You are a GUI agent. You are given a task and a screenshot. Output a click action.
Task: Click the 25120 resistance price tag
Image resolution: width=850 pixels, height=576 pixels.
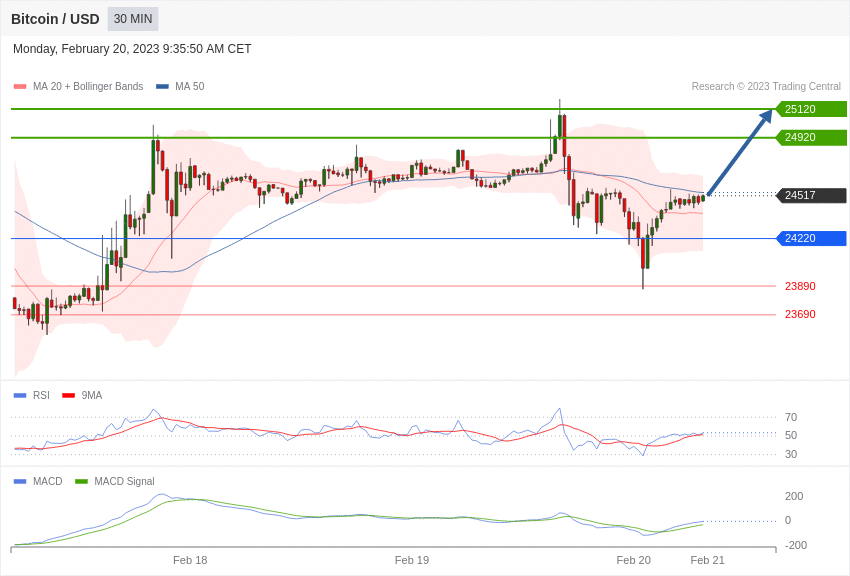pyautogui.click(x=812, y=109)
